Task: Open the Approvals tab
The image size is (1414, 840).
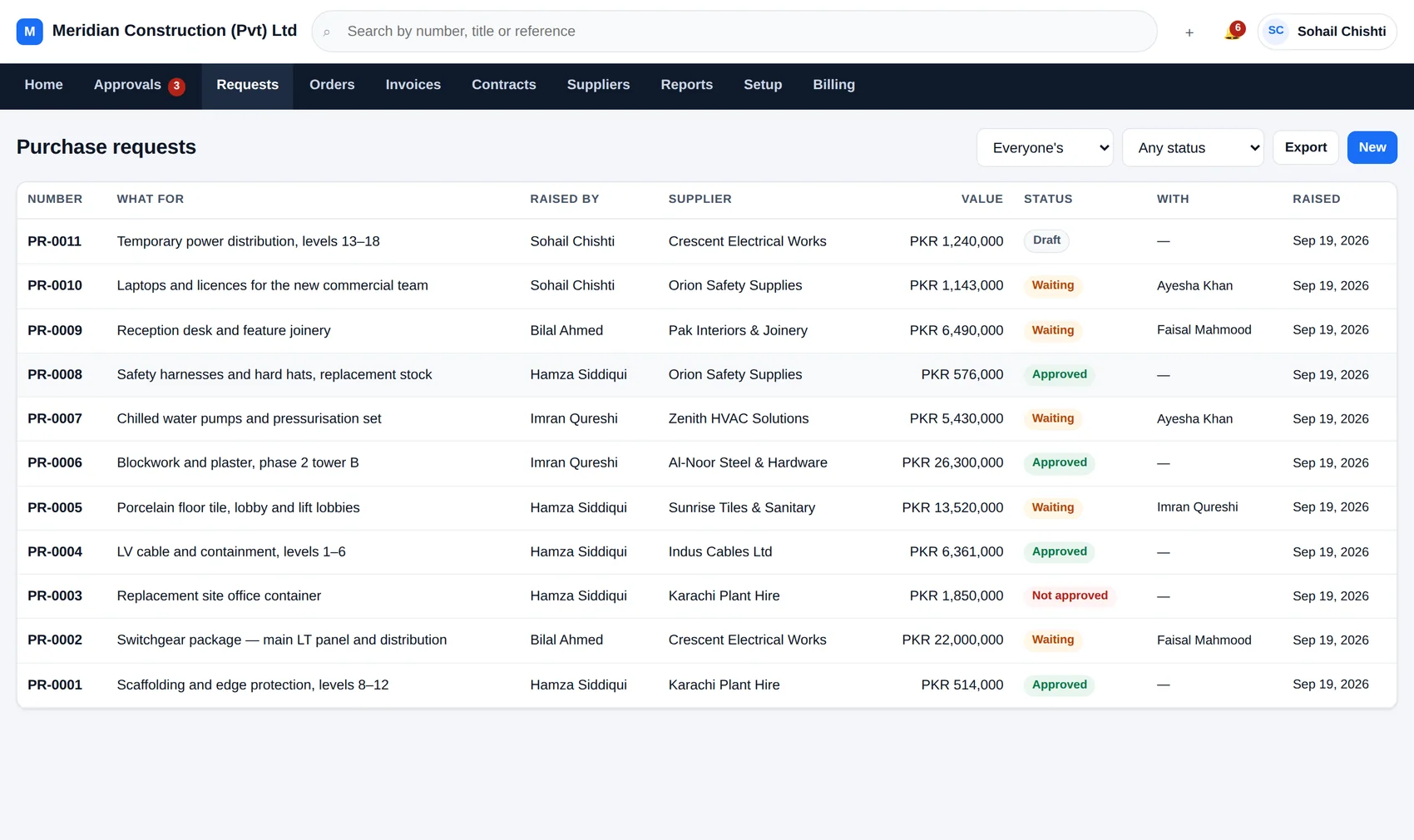Action: [139, 85]
